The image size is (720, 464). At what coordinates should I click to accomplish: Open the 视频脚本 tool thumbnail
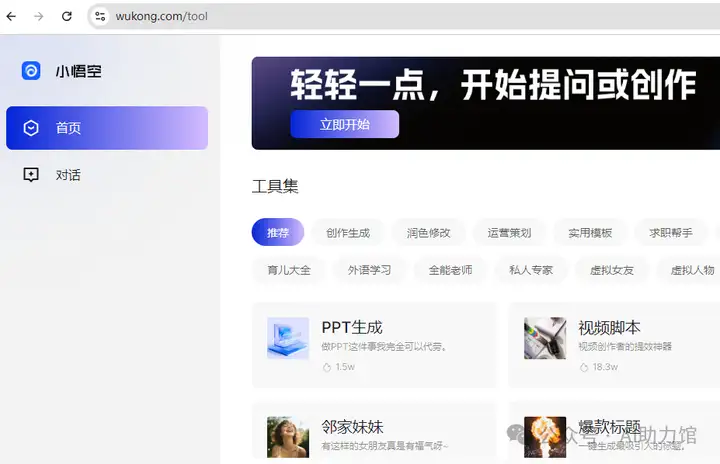point(545,338)
